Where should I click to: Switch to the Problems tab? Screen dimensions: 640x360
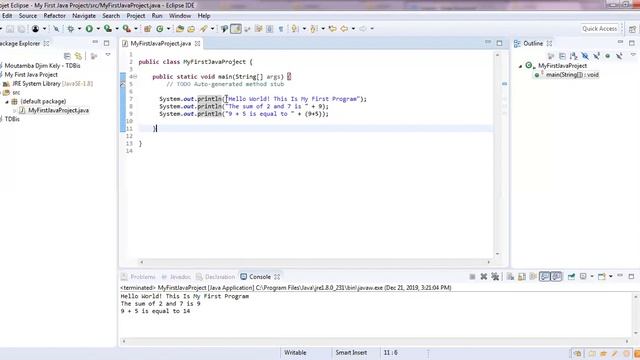tap(138, 277)
